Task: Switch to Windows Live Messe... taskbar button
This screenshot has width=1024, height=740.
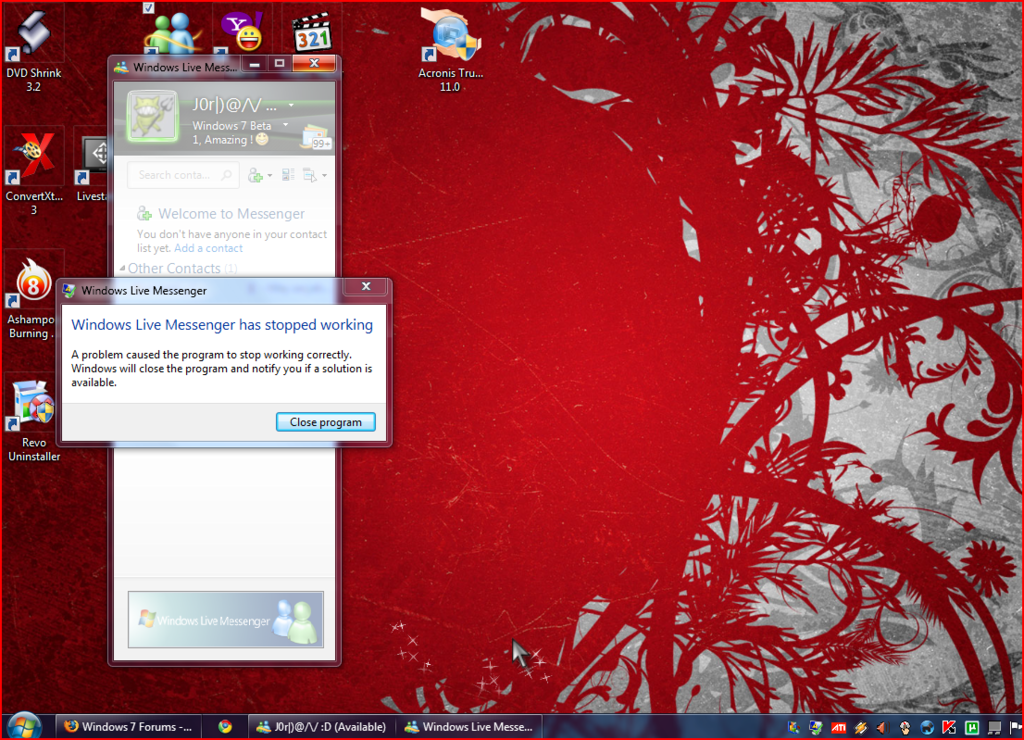Action: click(x=469, y=727)
